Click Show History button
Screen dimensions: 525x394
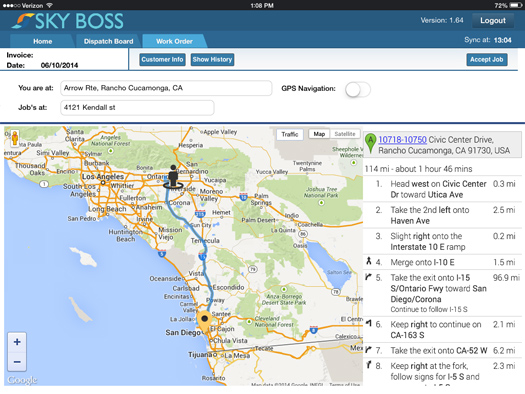212,60
